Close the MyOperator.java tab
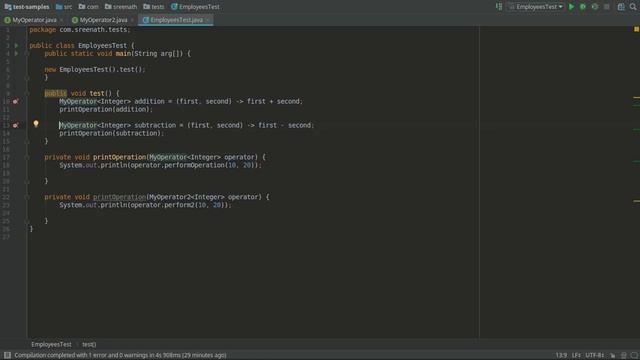This screenshot has width=640, height=360. tap(62, 20)
